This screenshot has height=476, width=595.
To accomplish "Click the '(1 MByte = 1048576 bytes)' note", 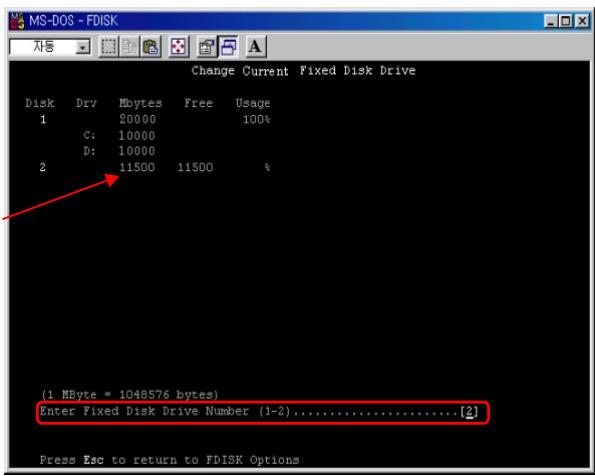I will pos(130,395).
